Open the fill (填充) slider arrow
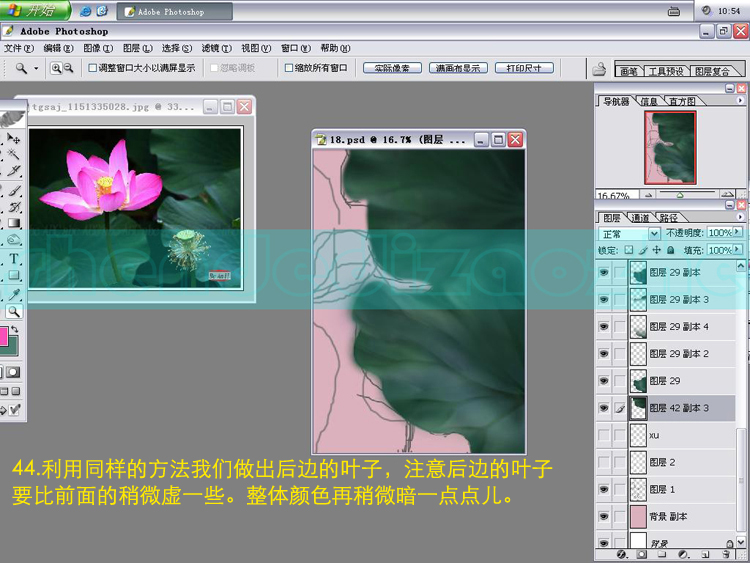 click(737, 249)
